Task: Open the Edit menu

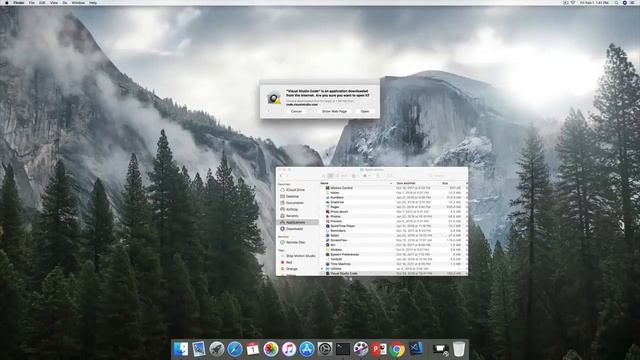Action: pos(42,2)
